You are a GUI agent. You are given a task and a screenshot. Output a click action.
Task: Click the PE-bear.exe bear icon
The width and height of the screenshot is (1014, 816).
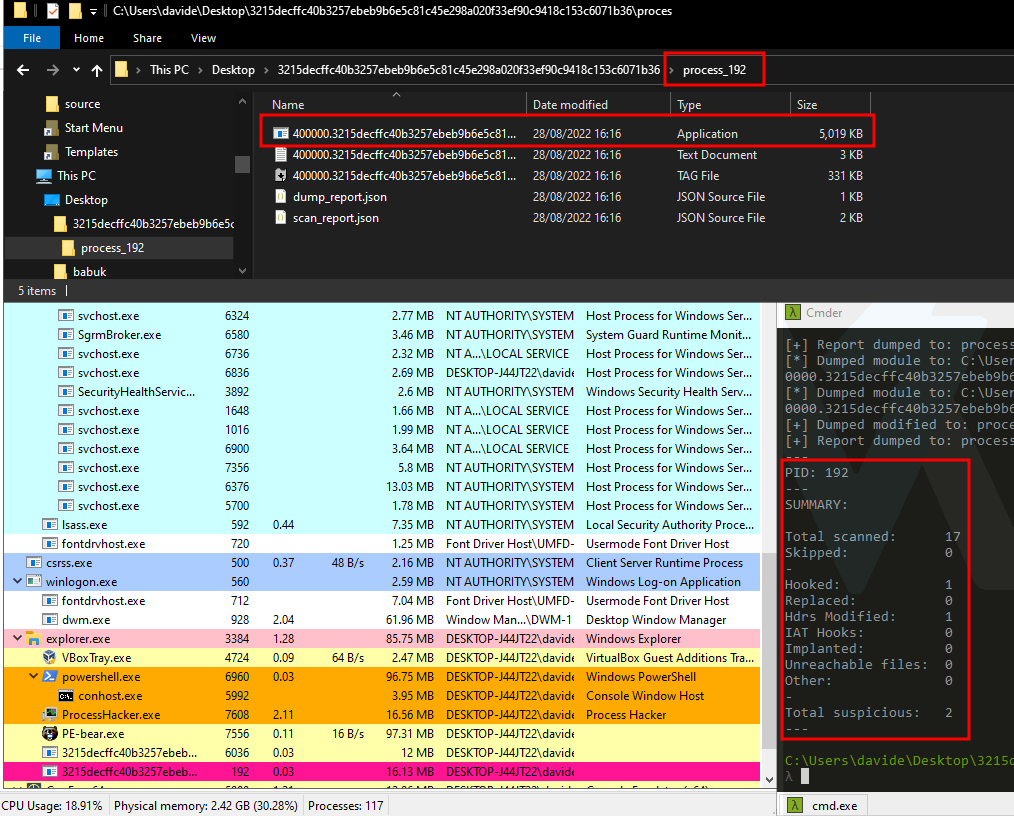(x=50, y=734)
